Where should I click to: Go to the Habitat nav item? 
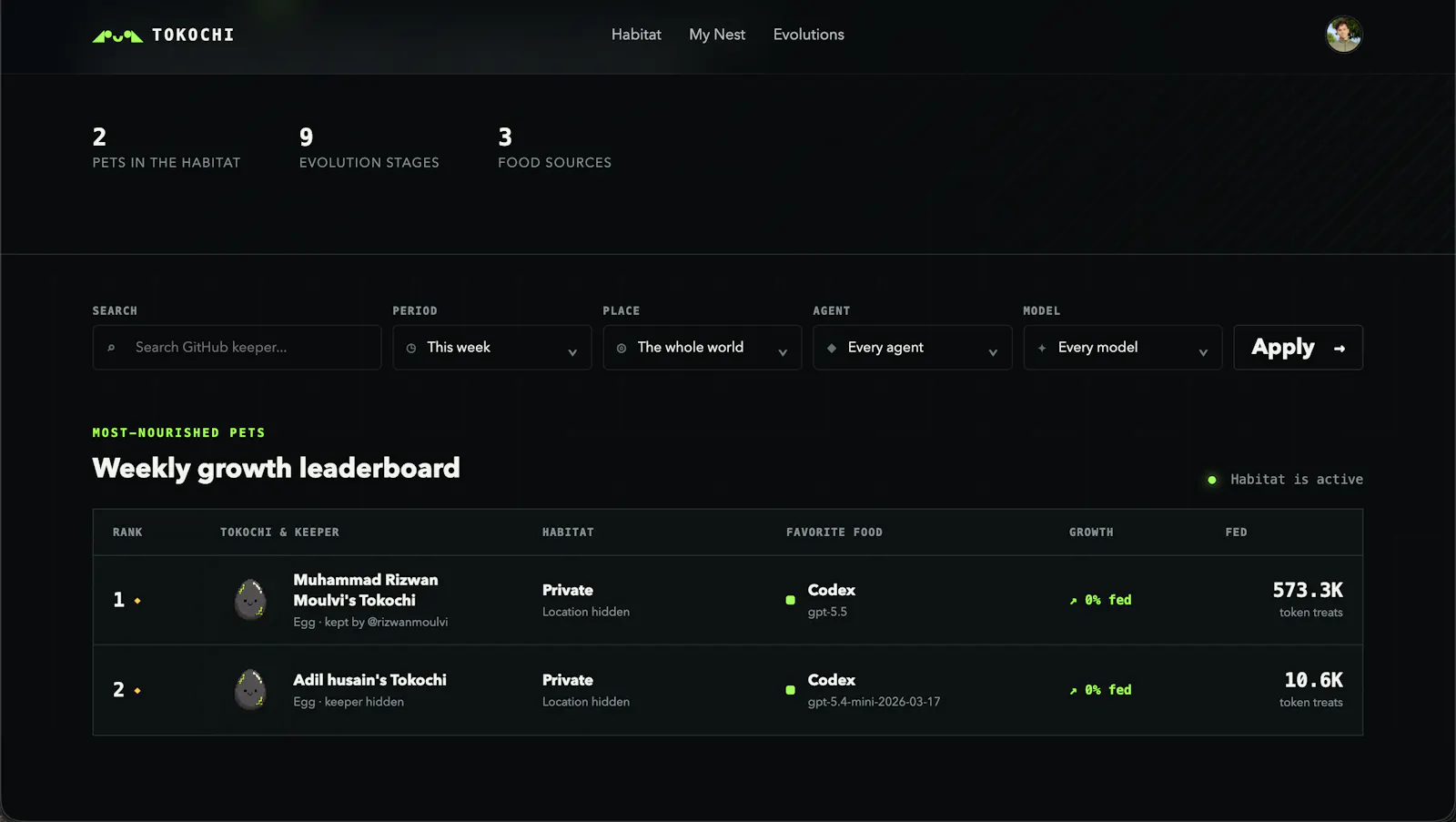636,35
